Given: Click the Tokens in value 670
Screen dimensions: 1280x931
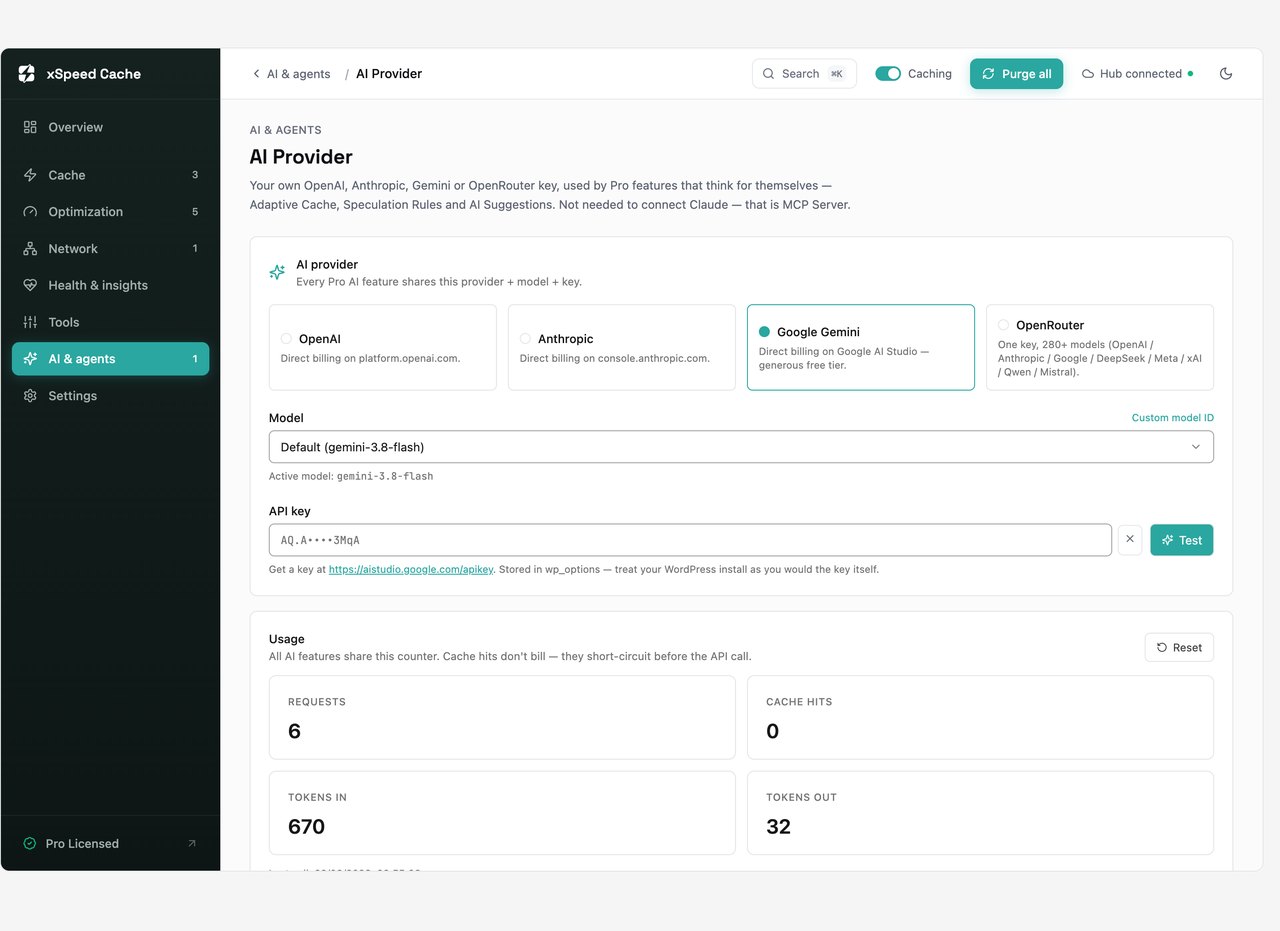Looking at the screenshot, I should click(x=306, y=827).
